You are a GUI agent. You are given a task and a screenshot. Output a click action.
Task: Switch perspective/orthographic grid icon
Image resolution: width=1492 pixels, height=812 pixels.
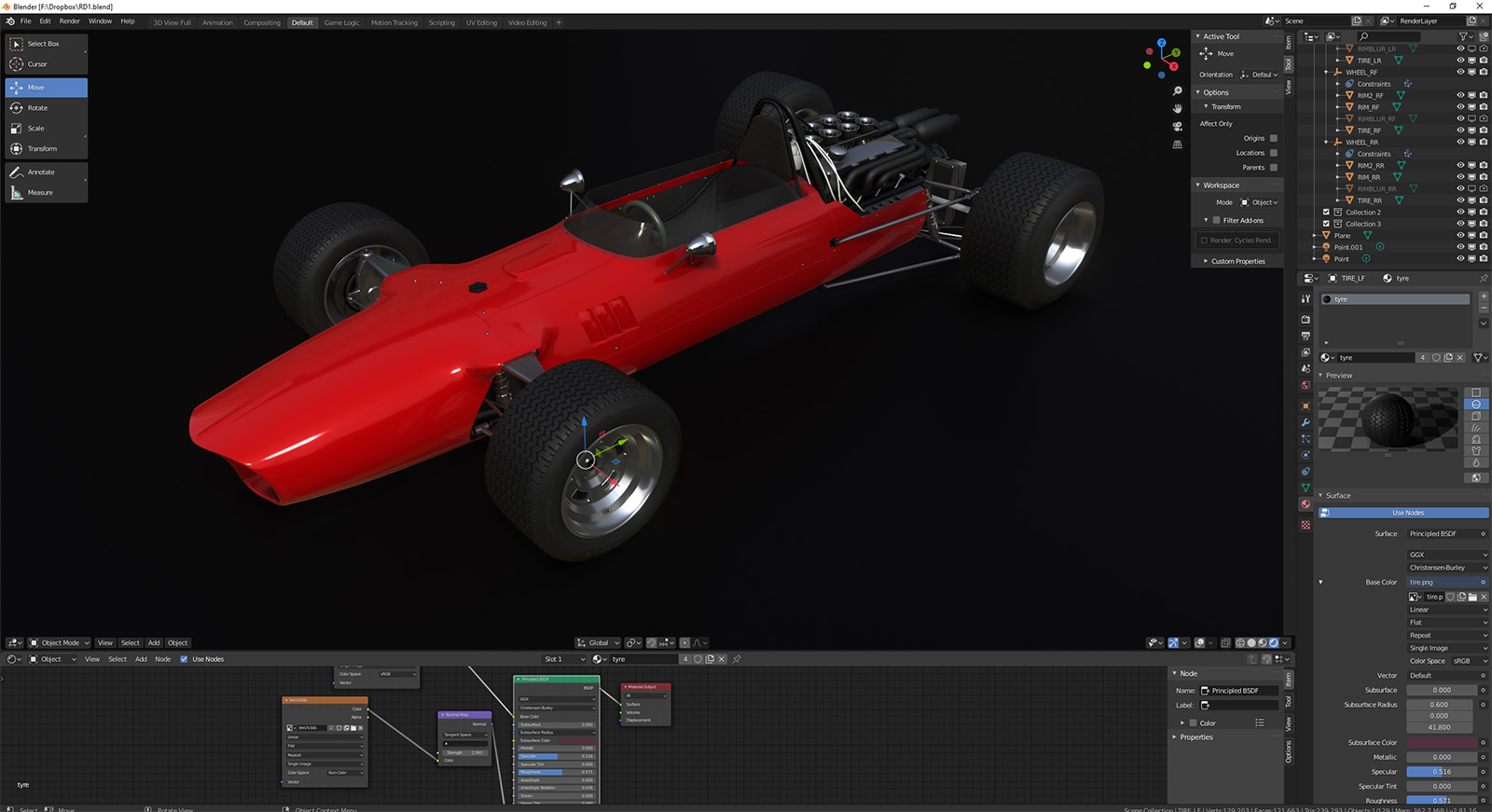point(1177,145)
